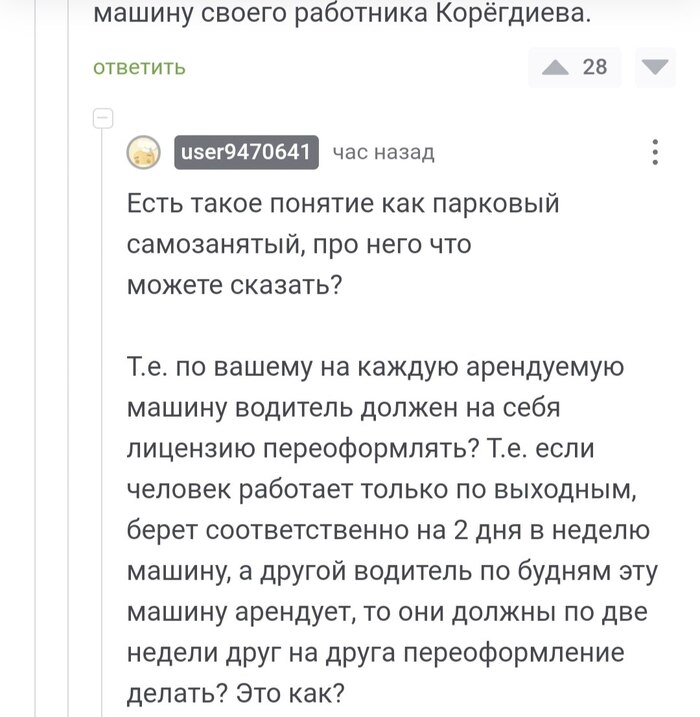Viewport: 700px width, 717px height.
Task: Click the "ответить" reply link
Action: coord(139,67)
